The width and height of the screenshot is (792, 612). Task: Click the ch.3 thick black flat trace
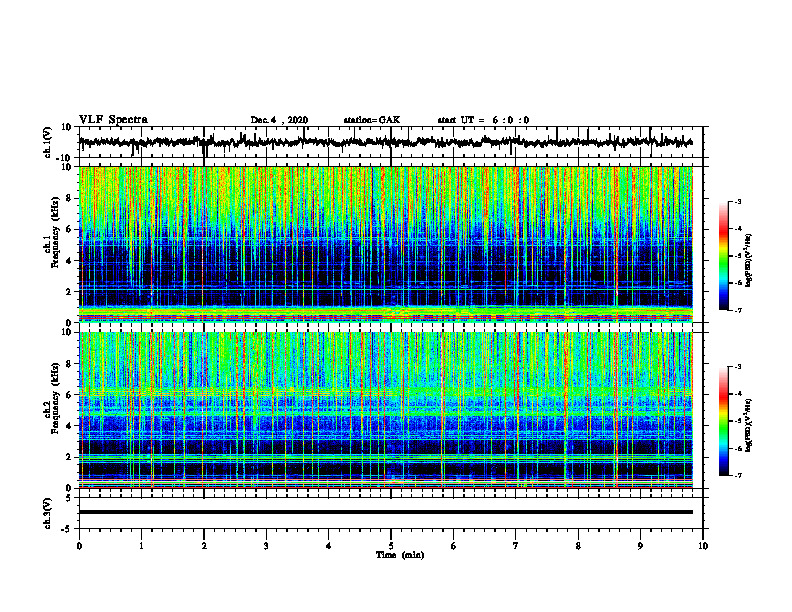pos(386,512)
